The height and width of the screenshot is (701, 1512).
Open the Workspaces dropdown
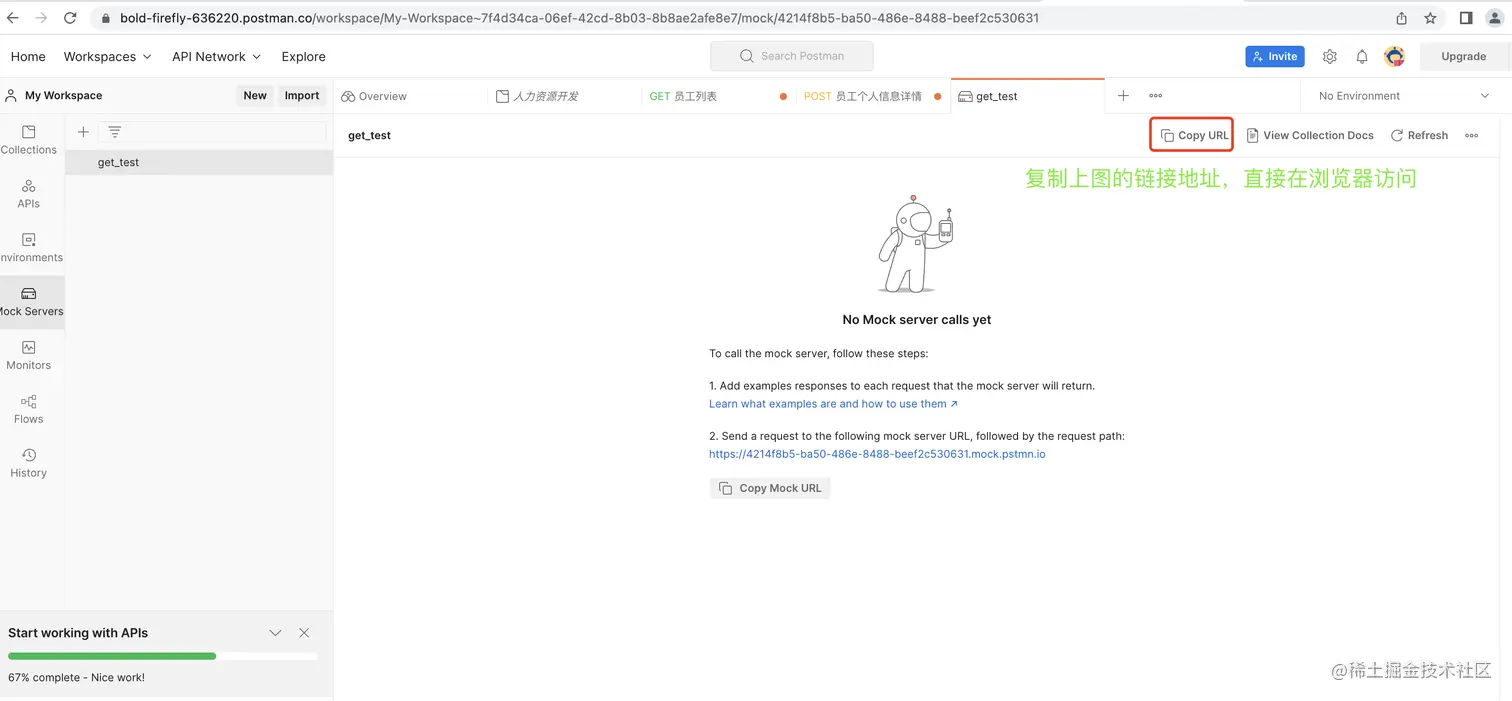(x=107, y=57)
